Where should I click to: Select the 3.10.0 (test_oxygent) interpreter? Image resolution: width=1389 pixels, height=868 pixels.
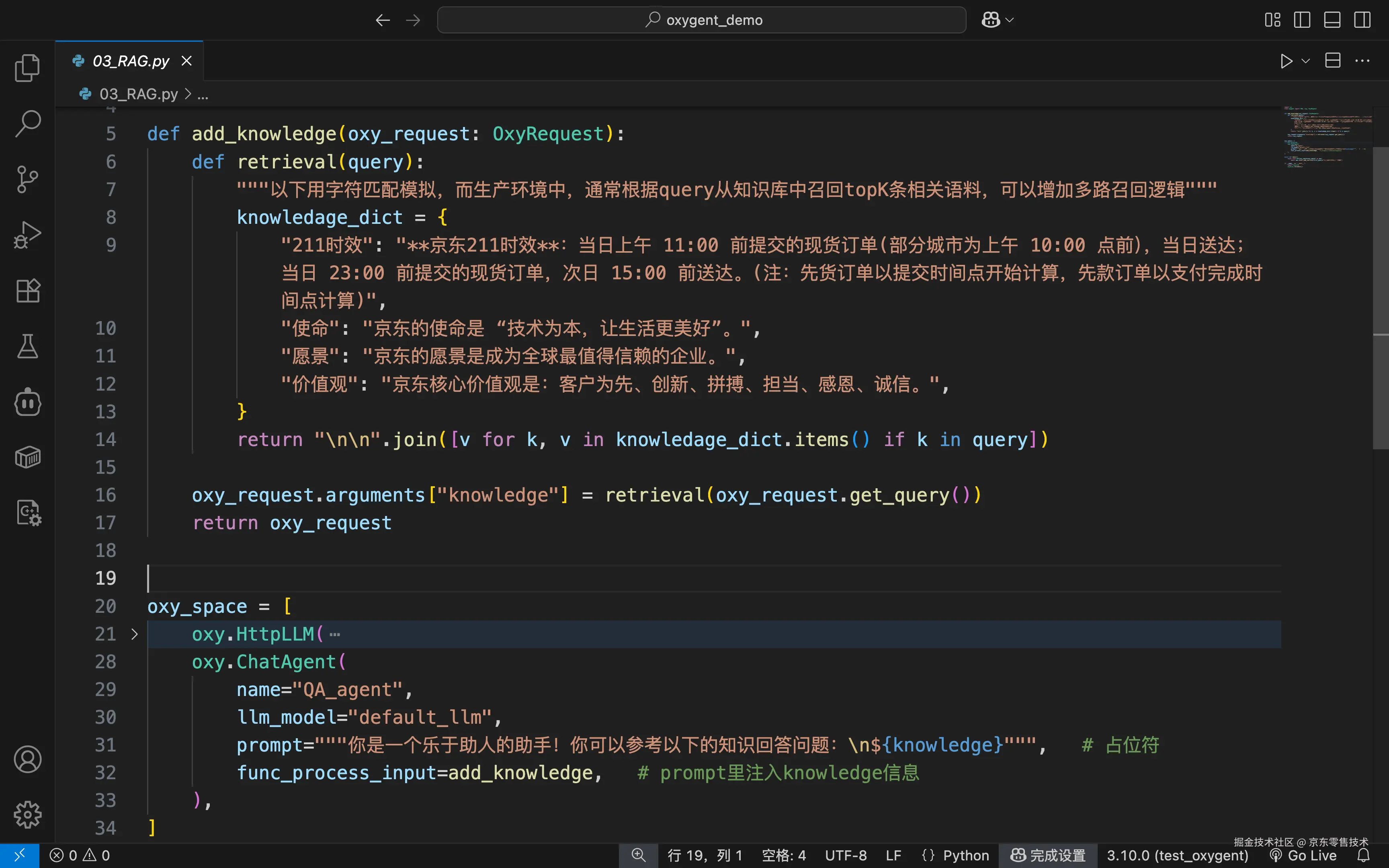pos(1177,856)
